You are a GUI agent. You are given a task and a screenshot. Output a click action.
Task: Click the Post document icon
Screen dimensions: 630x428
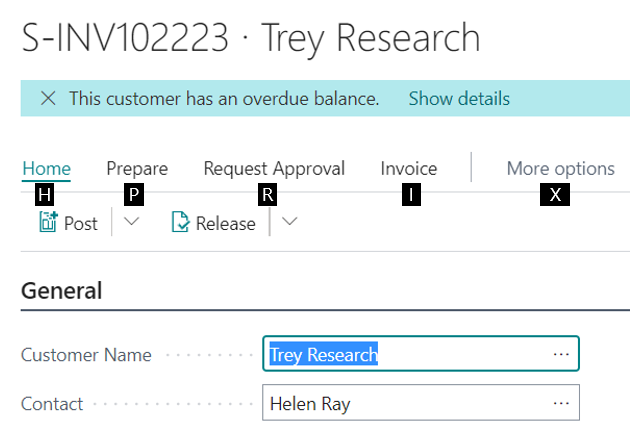coord(48,222)
